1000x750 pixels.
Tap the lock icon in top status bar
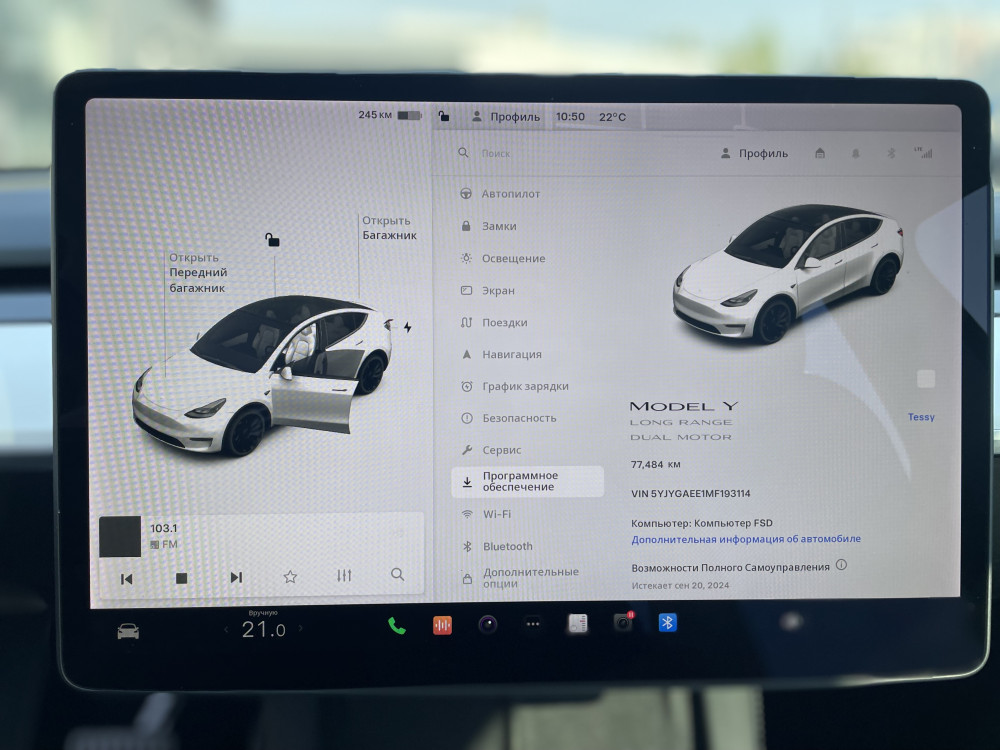444,116
